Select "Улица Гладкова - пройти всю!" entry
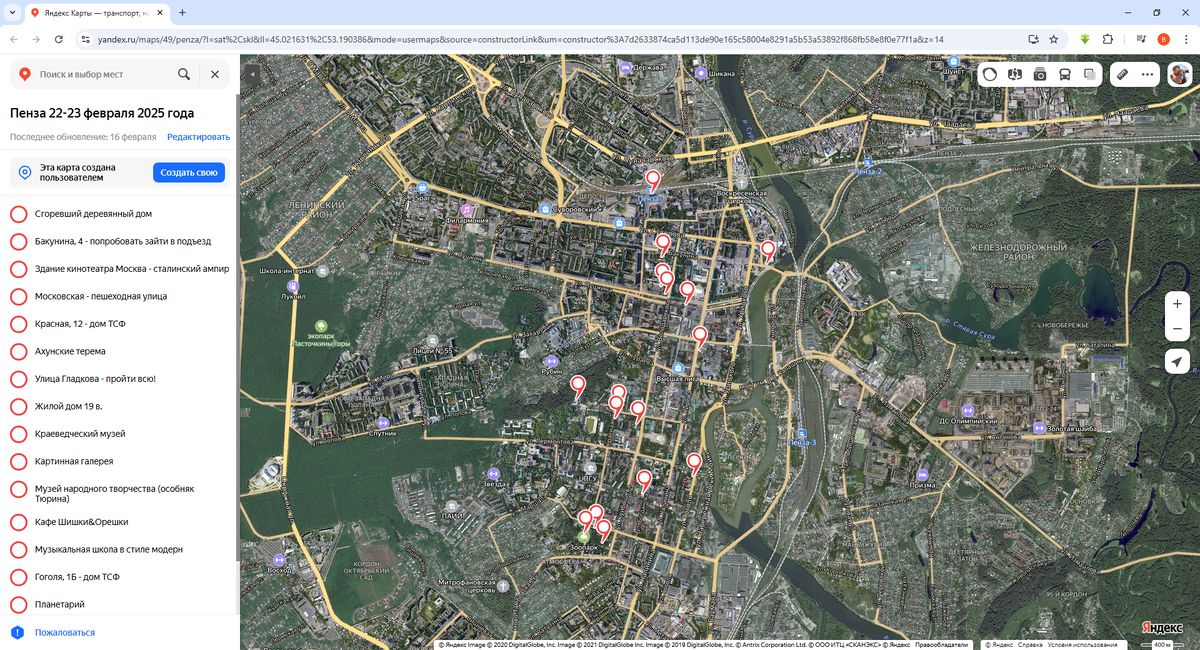1200x650 pixels. click(120, 379)
